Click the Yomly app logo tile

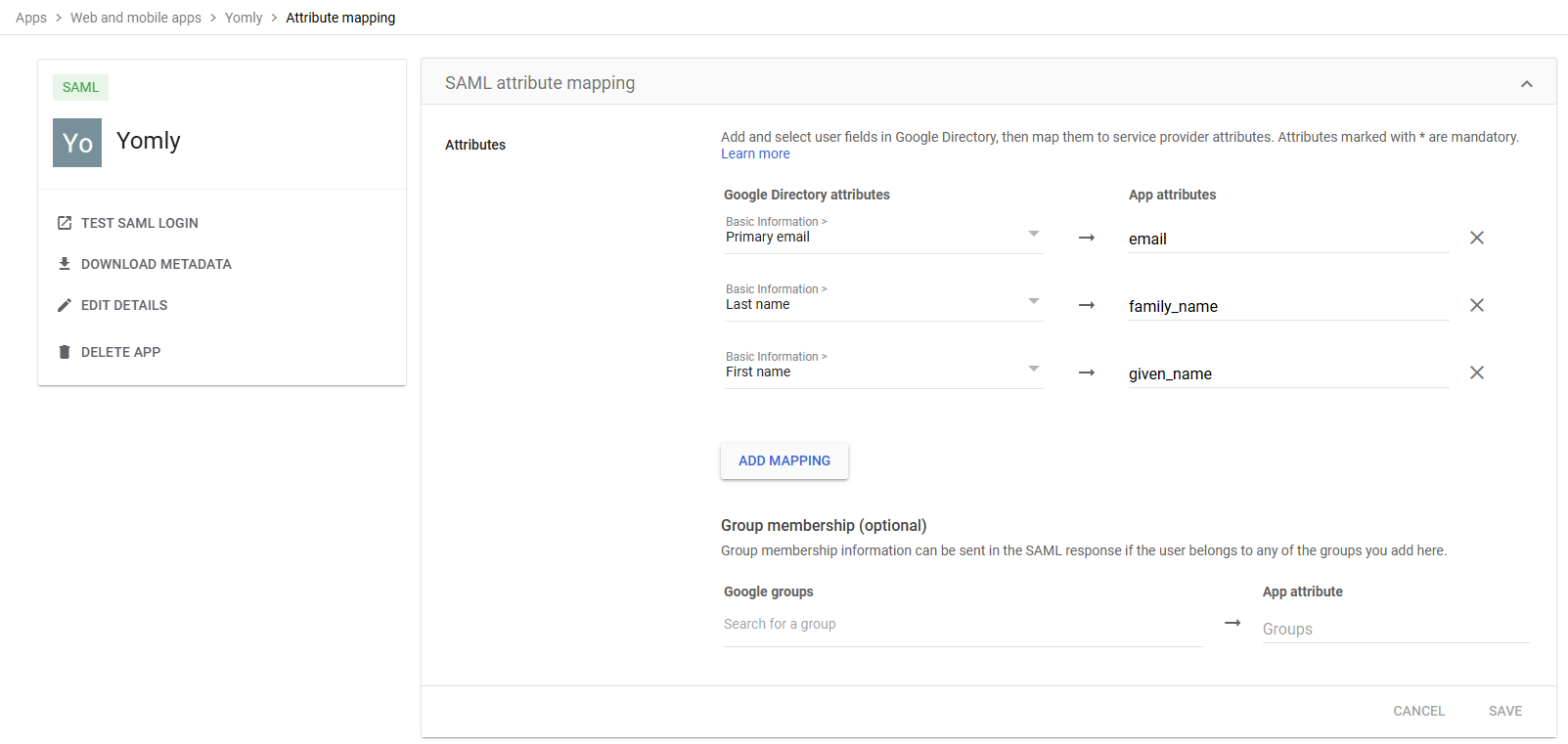click(77, 143)
